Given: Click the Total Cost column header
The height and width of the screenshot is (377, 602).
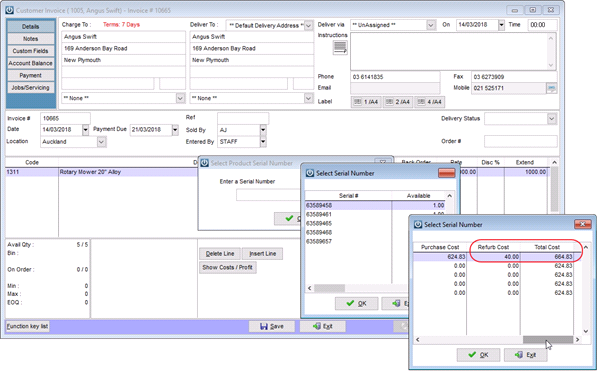Looking at the screenshot, I should coord(547,247).
